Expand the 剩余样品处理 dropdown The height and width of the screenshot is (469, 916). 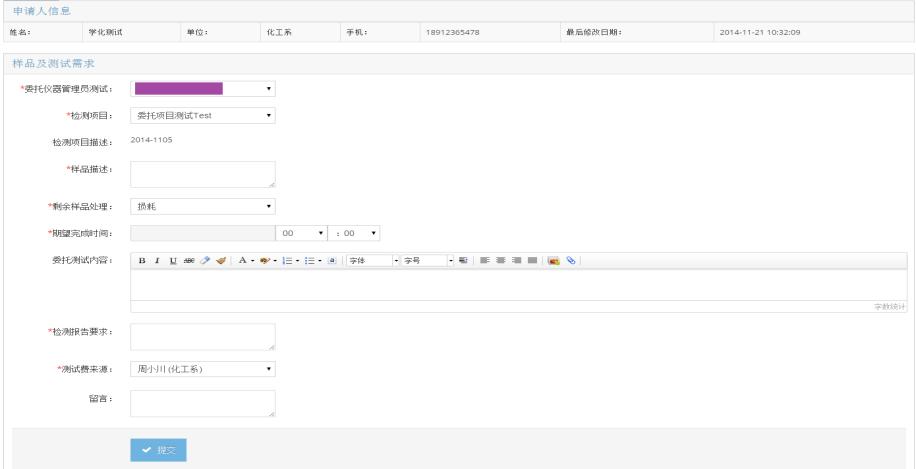tap(203, 207)
